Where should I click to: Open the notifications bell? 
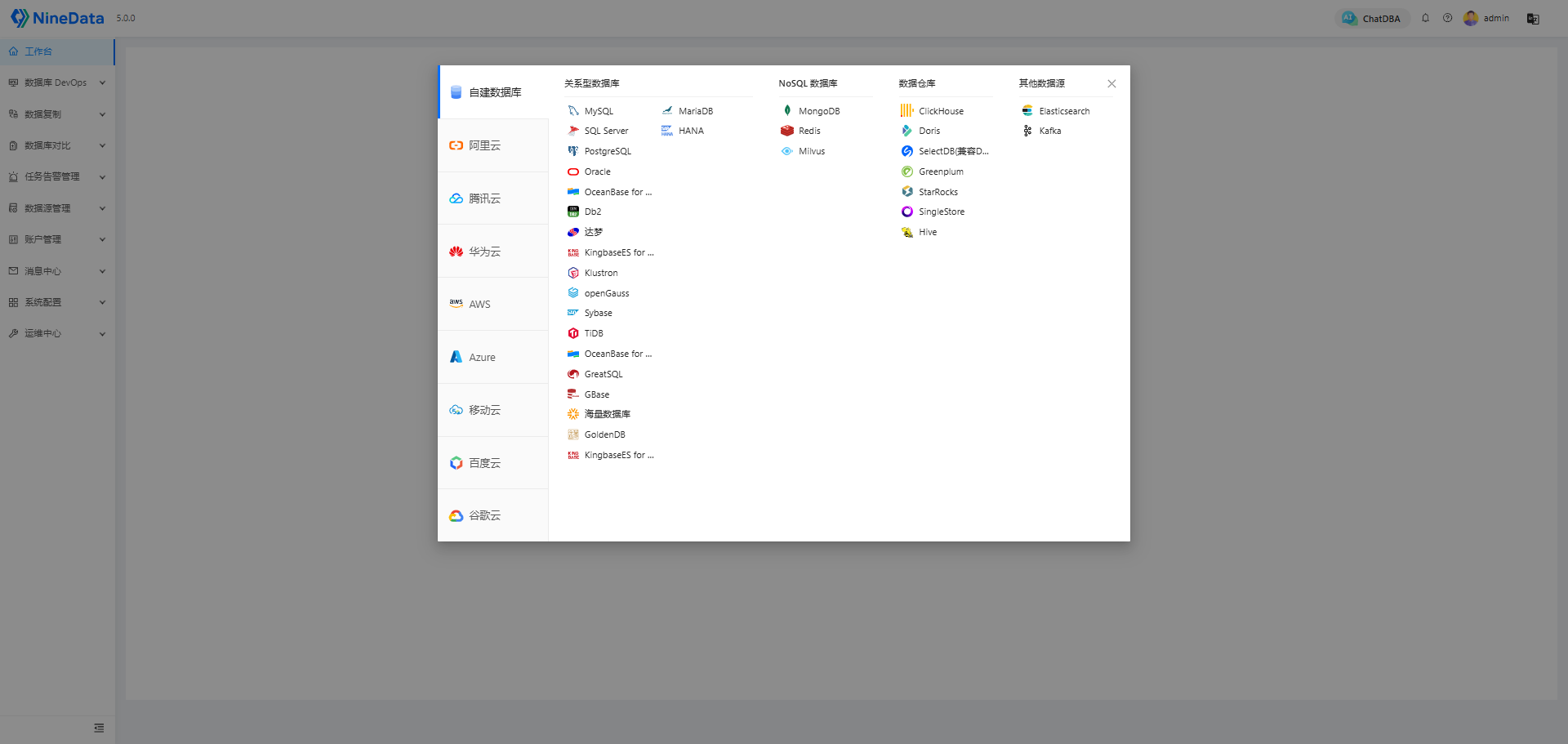(1426, 18)
